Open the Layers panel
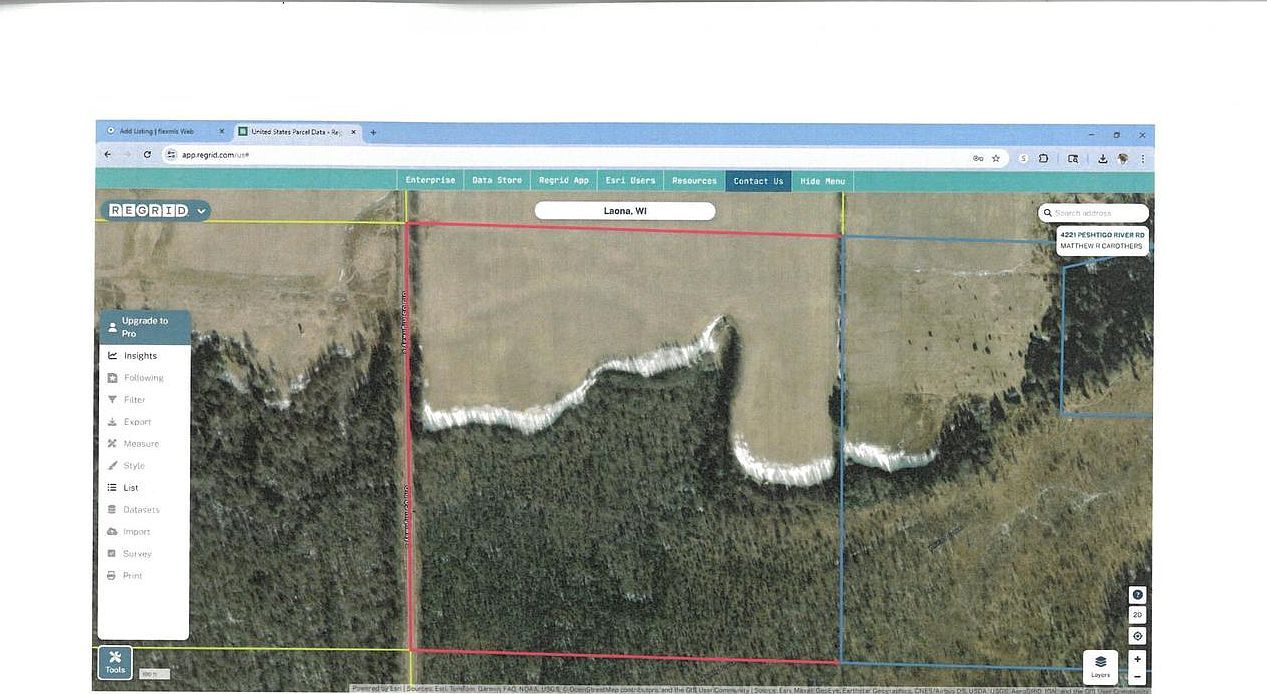 [x=1100, y=664]
